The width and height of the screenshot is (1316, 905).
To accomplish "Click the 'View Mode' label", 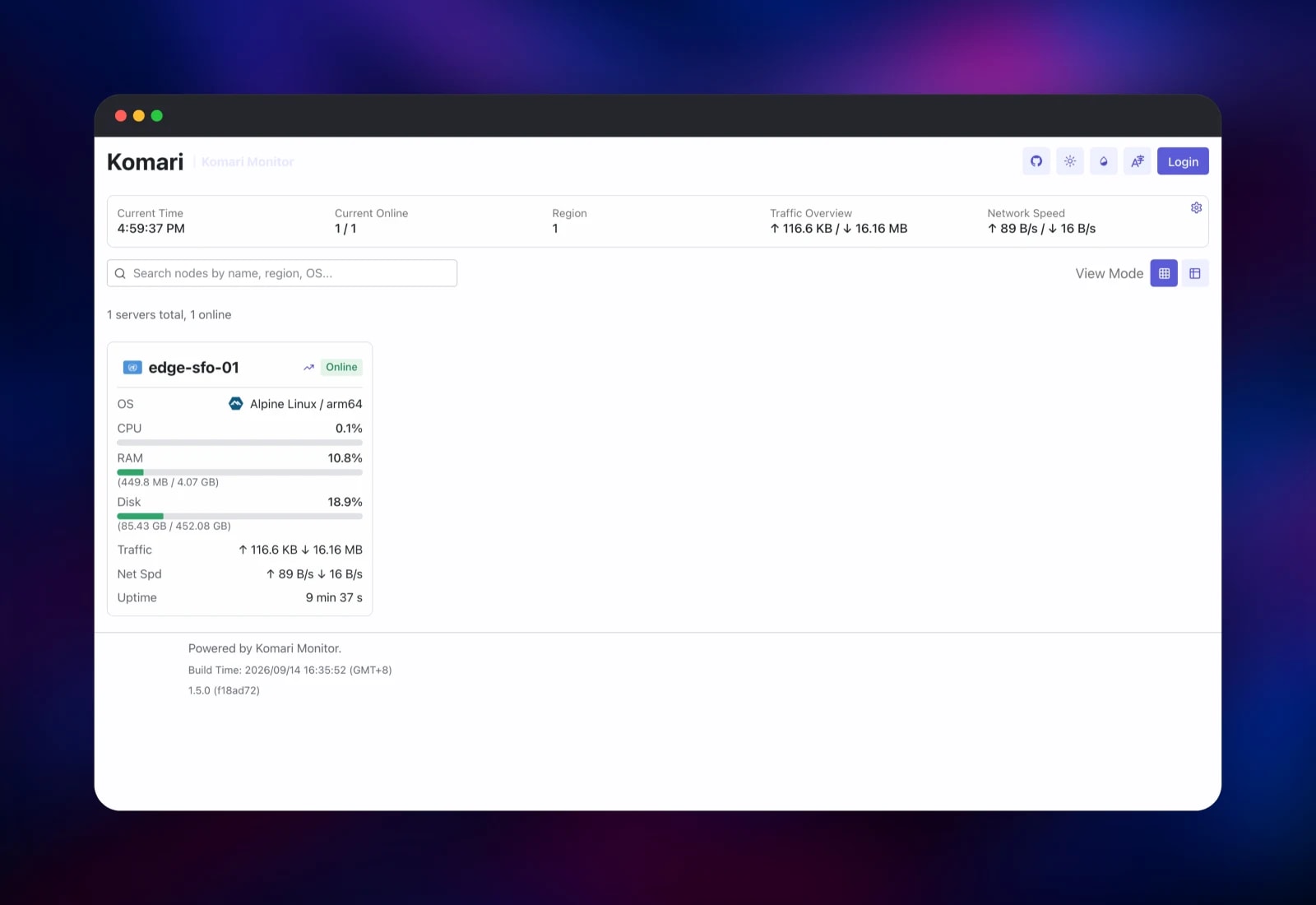I will click(x=1110, y=273).
